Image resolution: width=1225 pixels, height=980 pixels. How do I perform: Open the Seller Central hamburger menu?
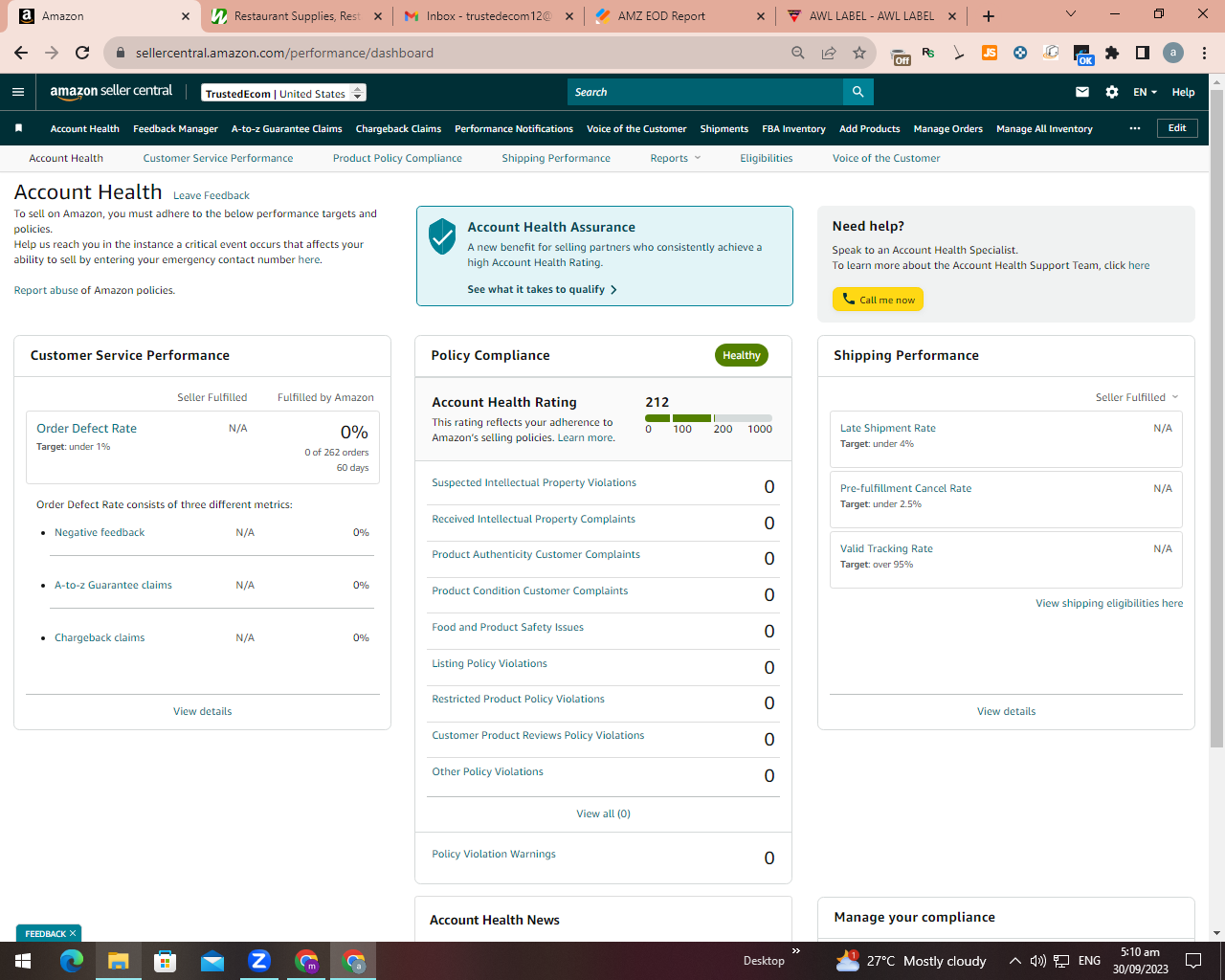click(x=18, y=92)
